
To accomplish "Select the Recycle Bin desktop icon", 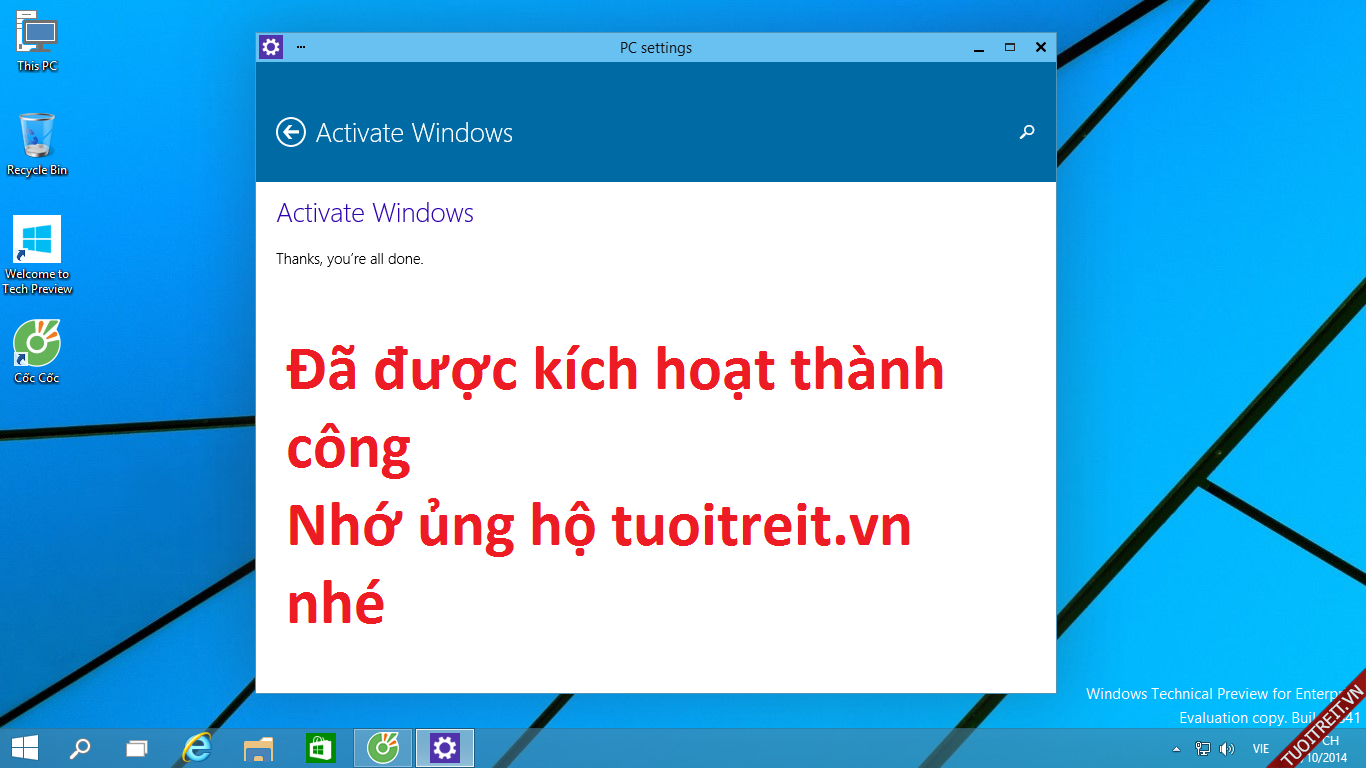I will [37, 144].
